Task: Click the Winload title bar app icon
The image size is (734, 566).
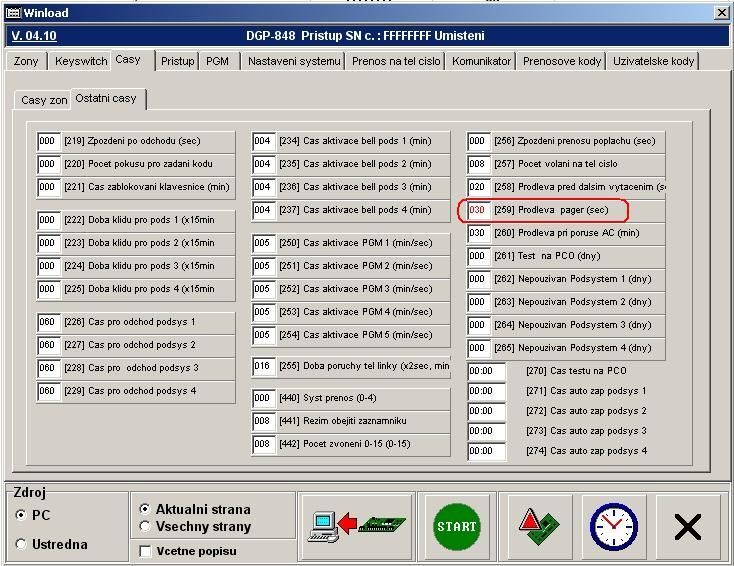Action: click(x=13, y=13)
